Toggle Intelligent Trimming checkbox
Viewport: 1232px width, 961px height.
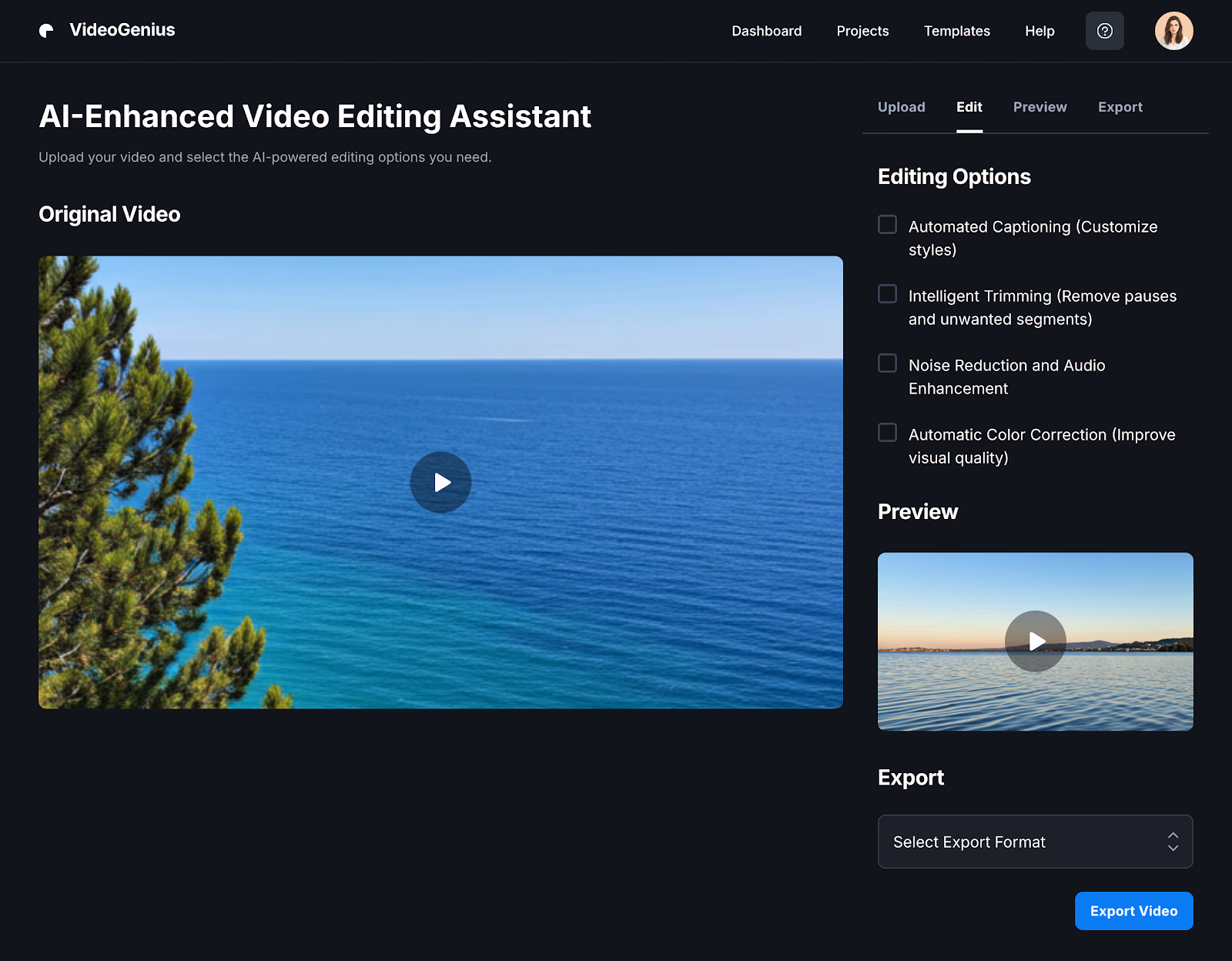pyautogui.click(x=888, y=294)
